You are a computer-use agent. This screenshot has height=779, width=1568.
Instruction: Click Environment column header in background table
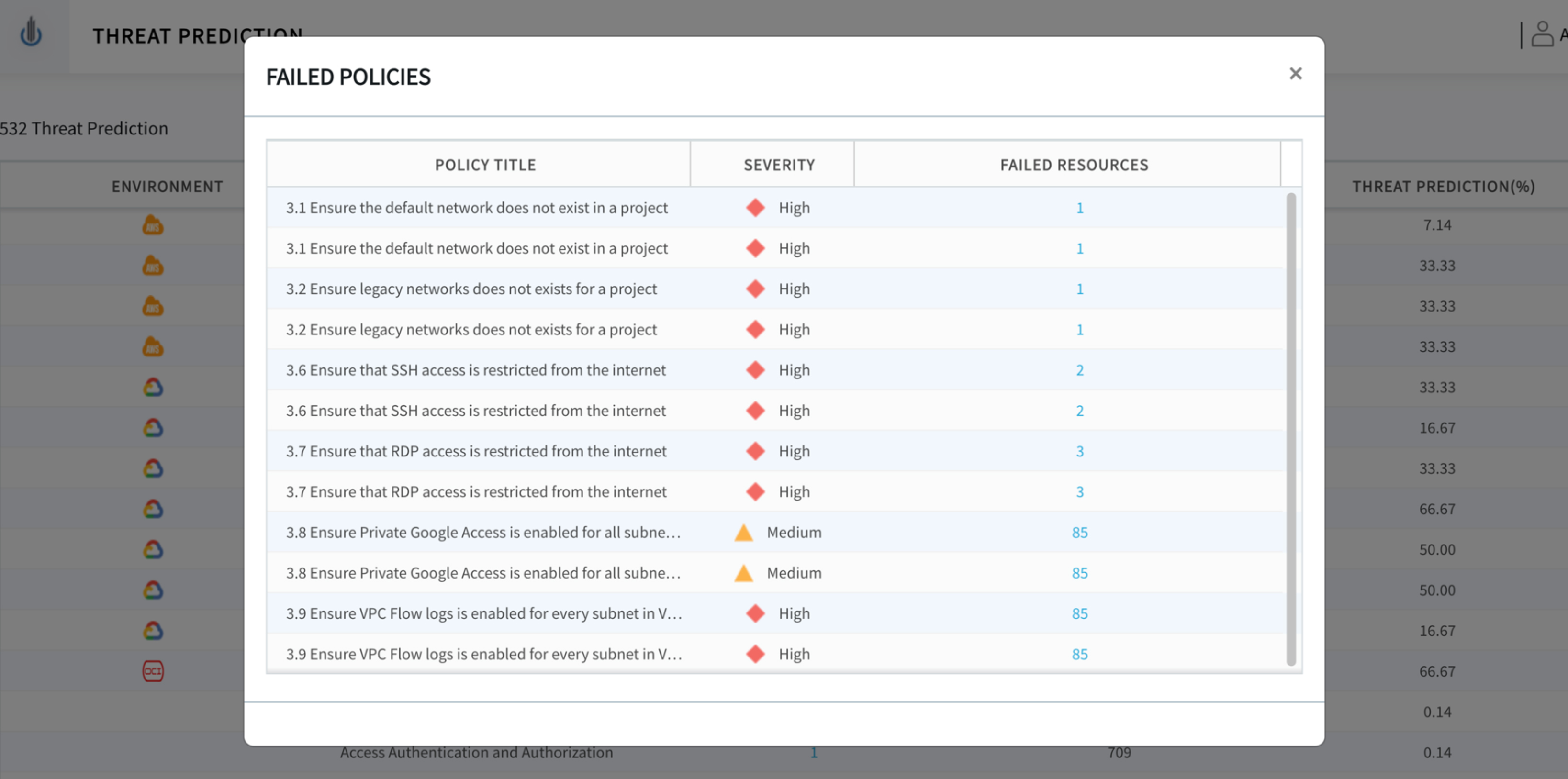[168, 187]
